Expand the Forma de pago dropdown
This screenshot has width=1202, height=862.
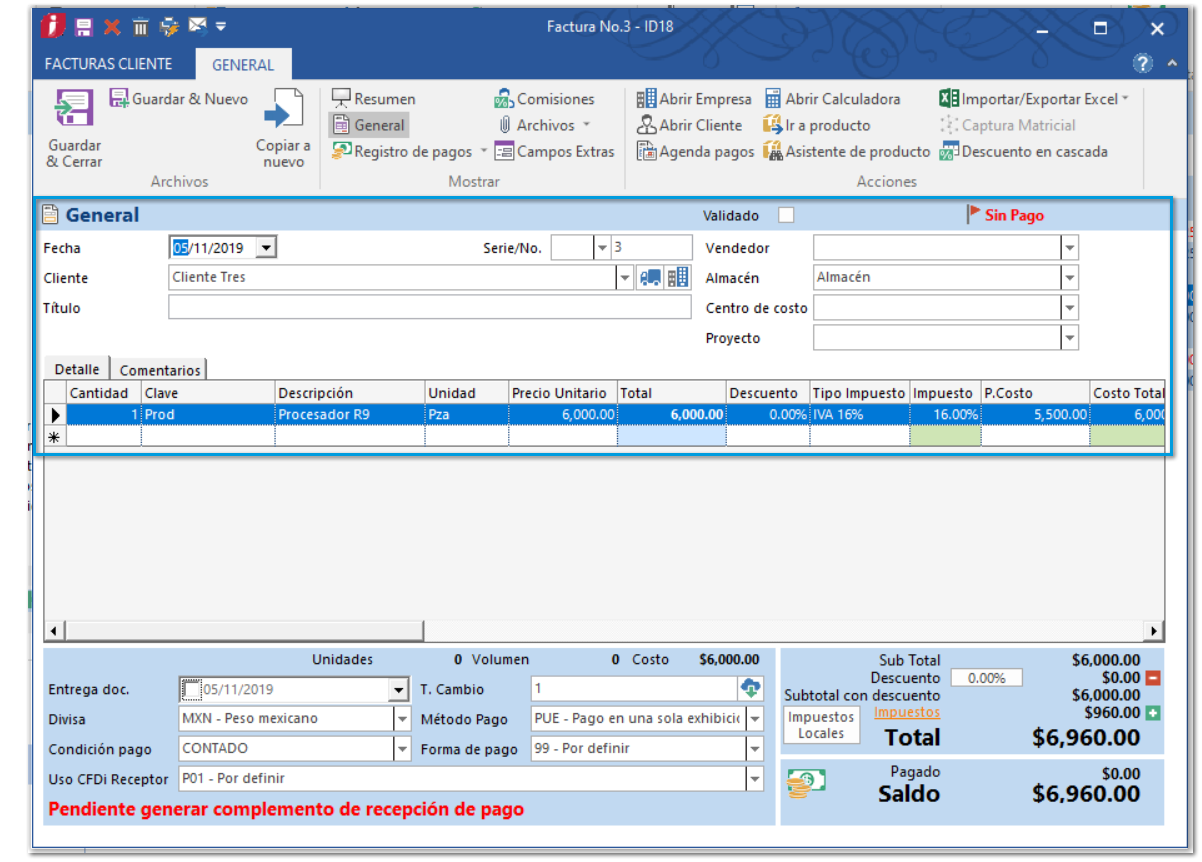pos(754,749)
